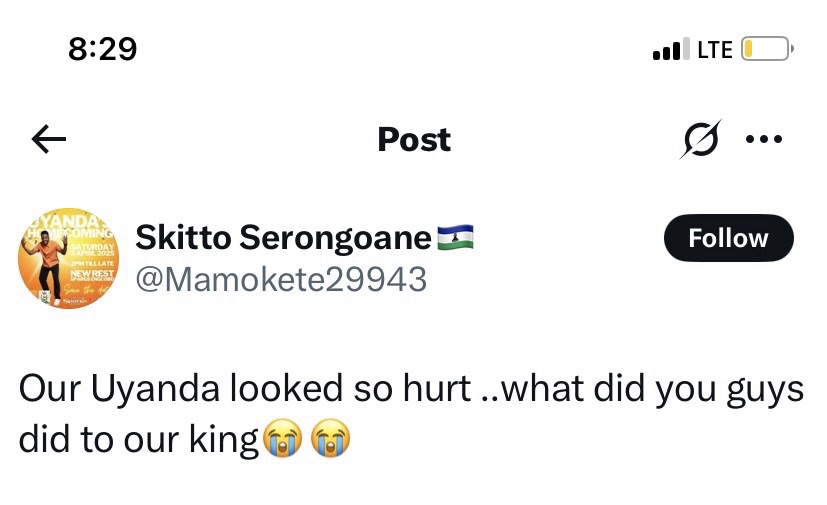Click the Lesotho flag emoji beside the name
This screenshot has width=827, height=505.
[x=455, y=237]
